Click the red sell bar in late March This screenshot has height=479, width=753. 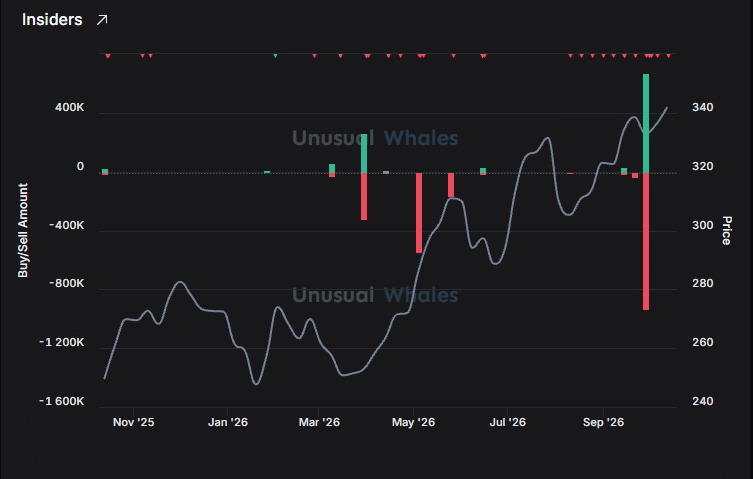tap(364, 197)
